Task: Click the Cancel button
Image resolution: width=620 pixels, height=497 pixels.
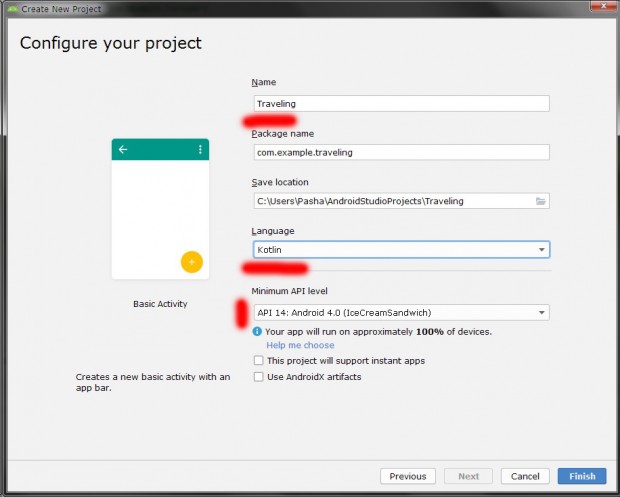Action: (525, 476)
